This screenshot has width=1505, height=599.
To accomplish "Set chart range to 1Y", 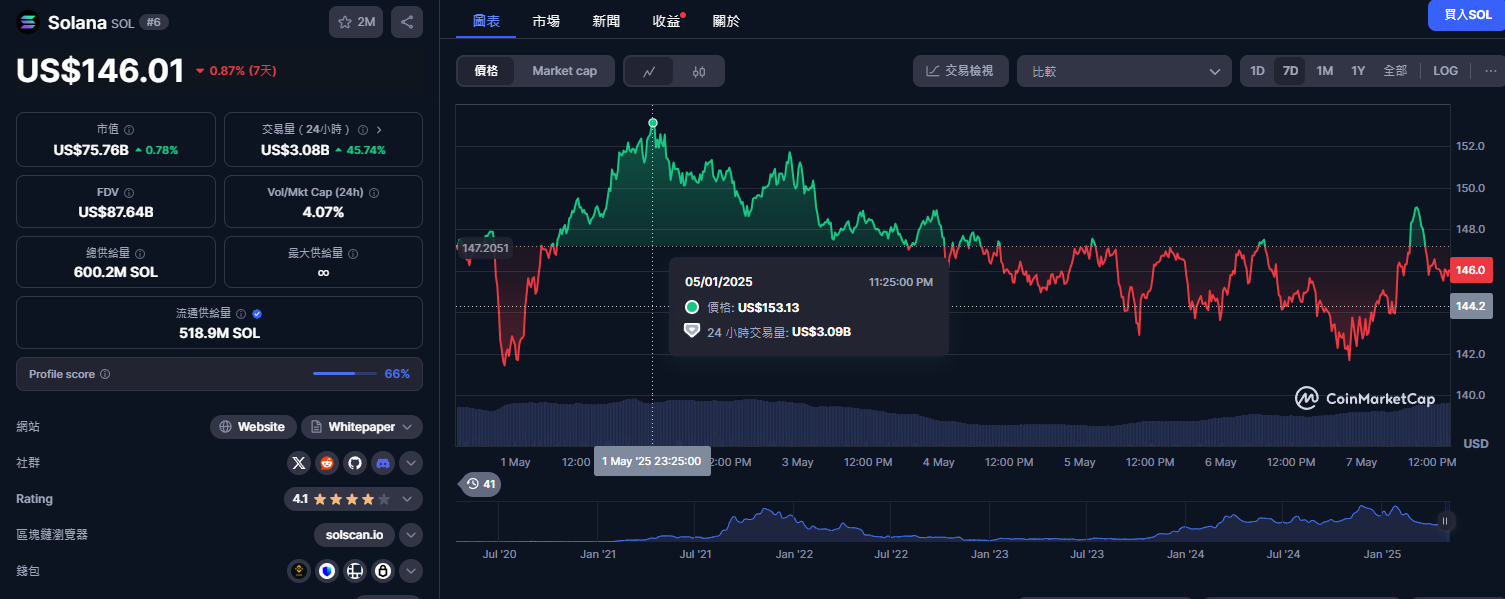I will pos(1358,71).
